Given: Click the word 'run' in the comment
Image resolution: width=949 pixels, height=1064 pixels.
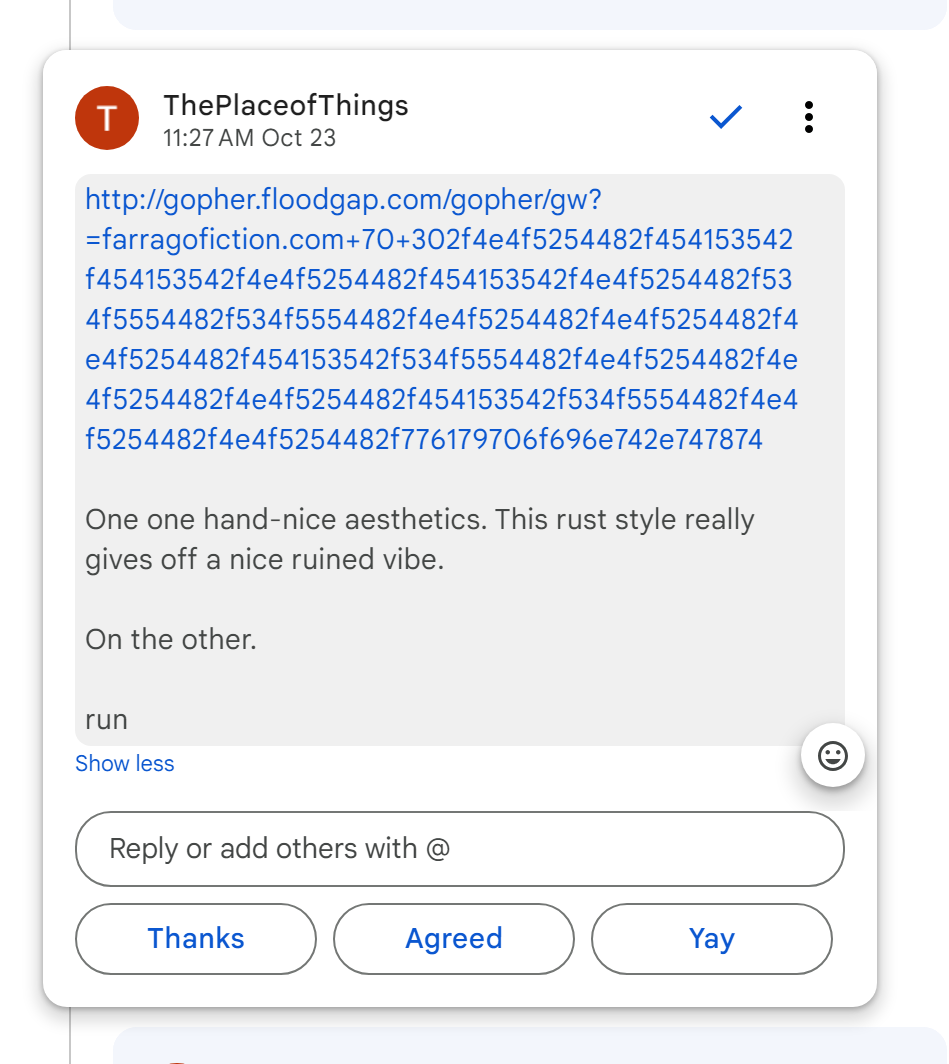Looking at the screenshot, I should (x=107, y=719).
